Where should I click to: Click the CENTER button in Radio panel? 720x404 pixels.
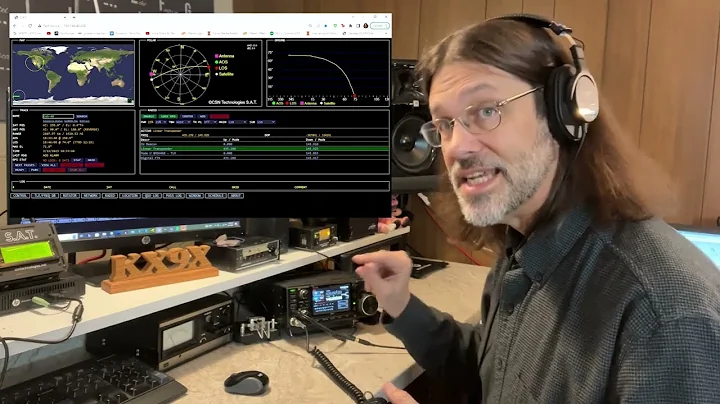pyautogui.click(x=187, y=116)
